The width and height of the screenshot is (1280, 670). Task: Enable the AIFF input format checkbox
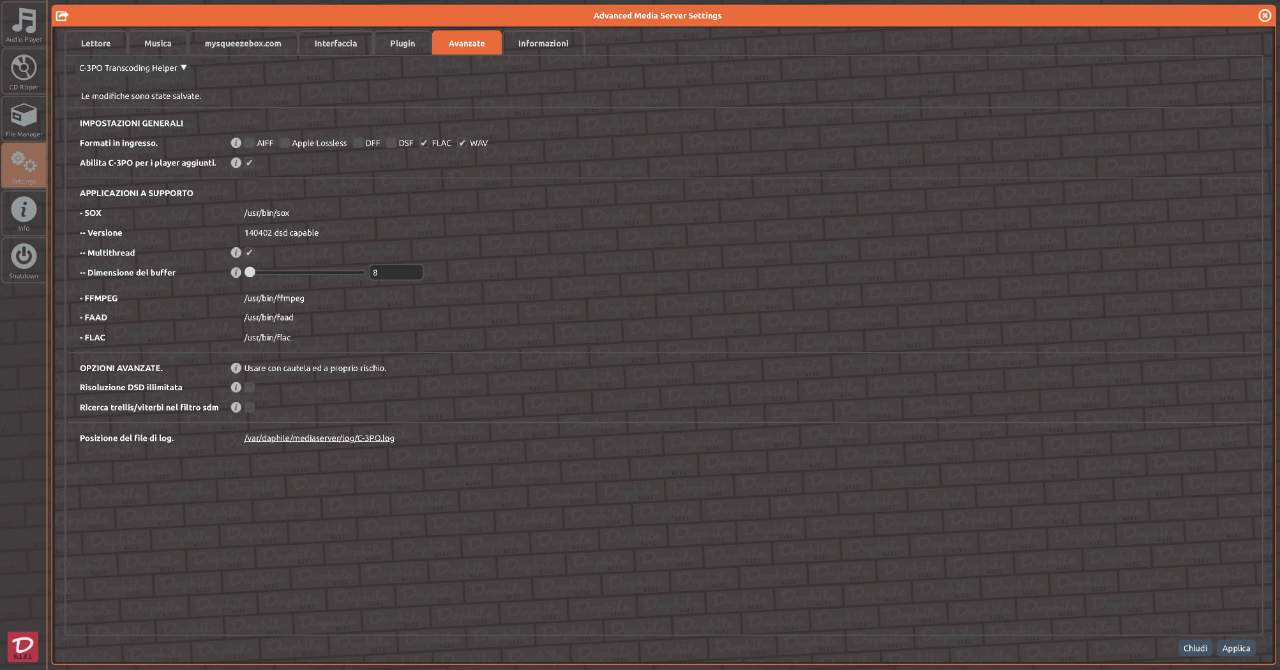click(249, 143)
